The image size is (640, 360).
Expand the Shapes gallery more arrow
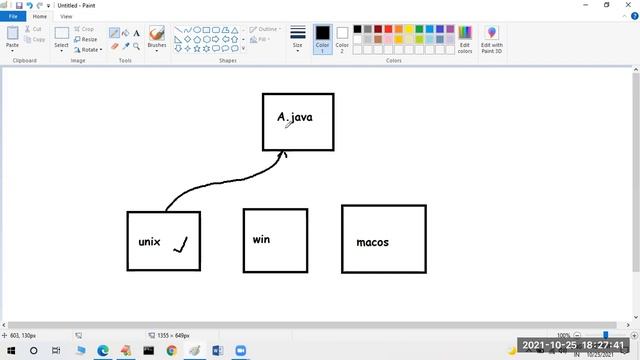(243, 49)
